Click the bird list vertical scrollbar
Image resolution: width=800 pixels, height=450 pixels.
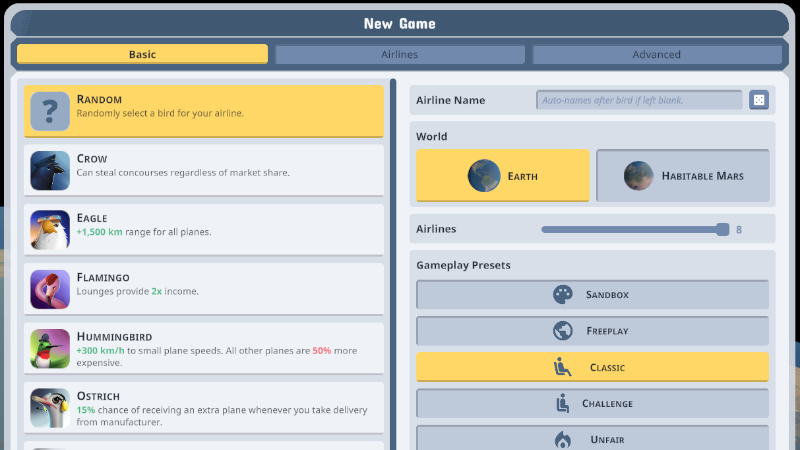393,264
